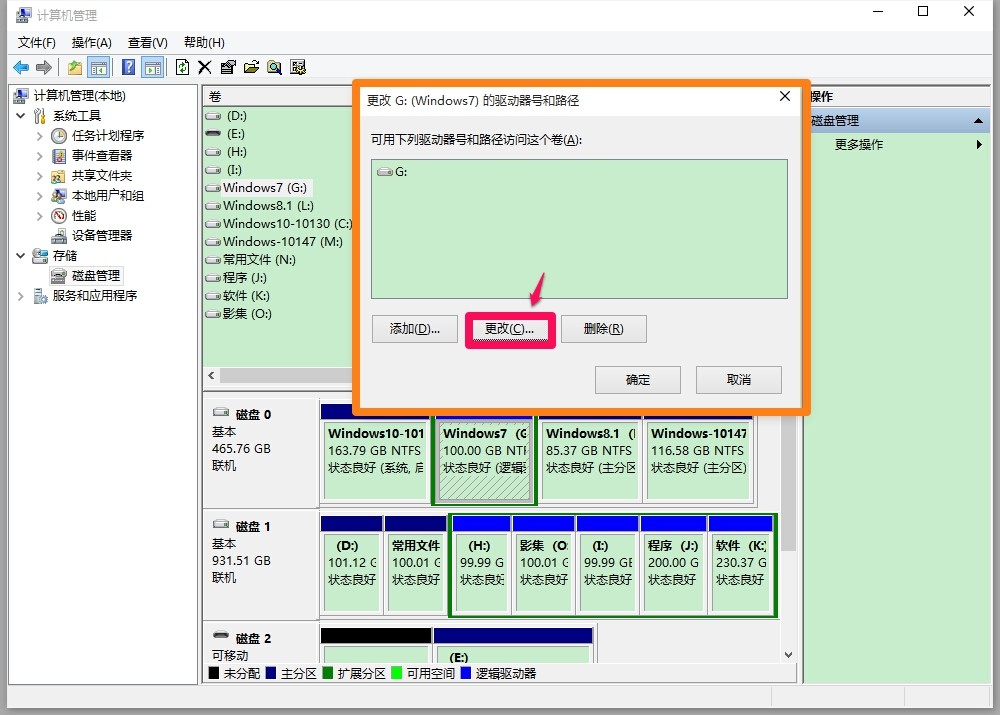The height and width of the screenshot is (715, 1000).
Task: Click the up one level folder icon
Action: pyautogui.click(x=75, y=67)
